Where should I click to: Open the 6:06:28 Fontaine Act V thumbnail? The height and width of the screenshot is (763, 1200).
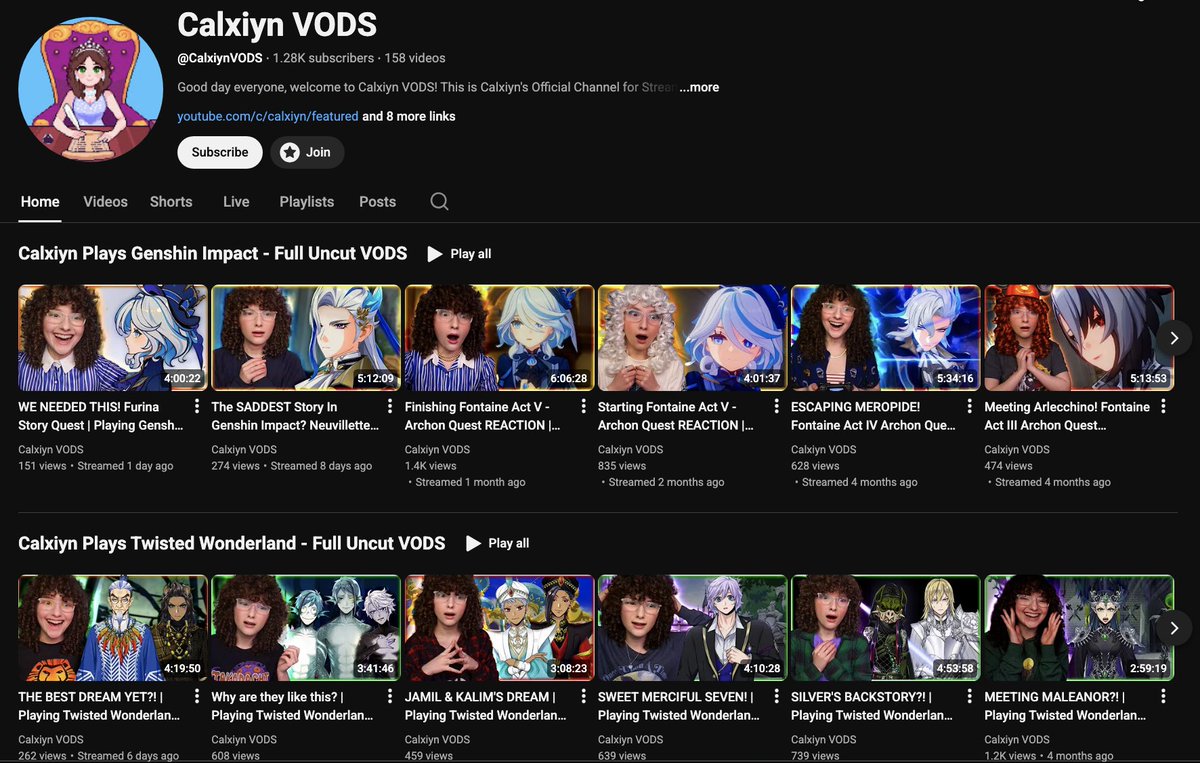coord(499,338)
